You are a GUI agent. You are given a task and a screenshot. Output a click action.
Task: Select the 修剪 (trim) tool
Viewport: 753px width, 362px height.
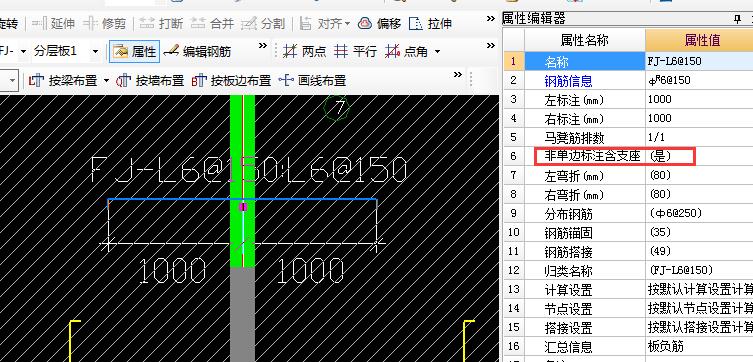[x=105, y=23]
